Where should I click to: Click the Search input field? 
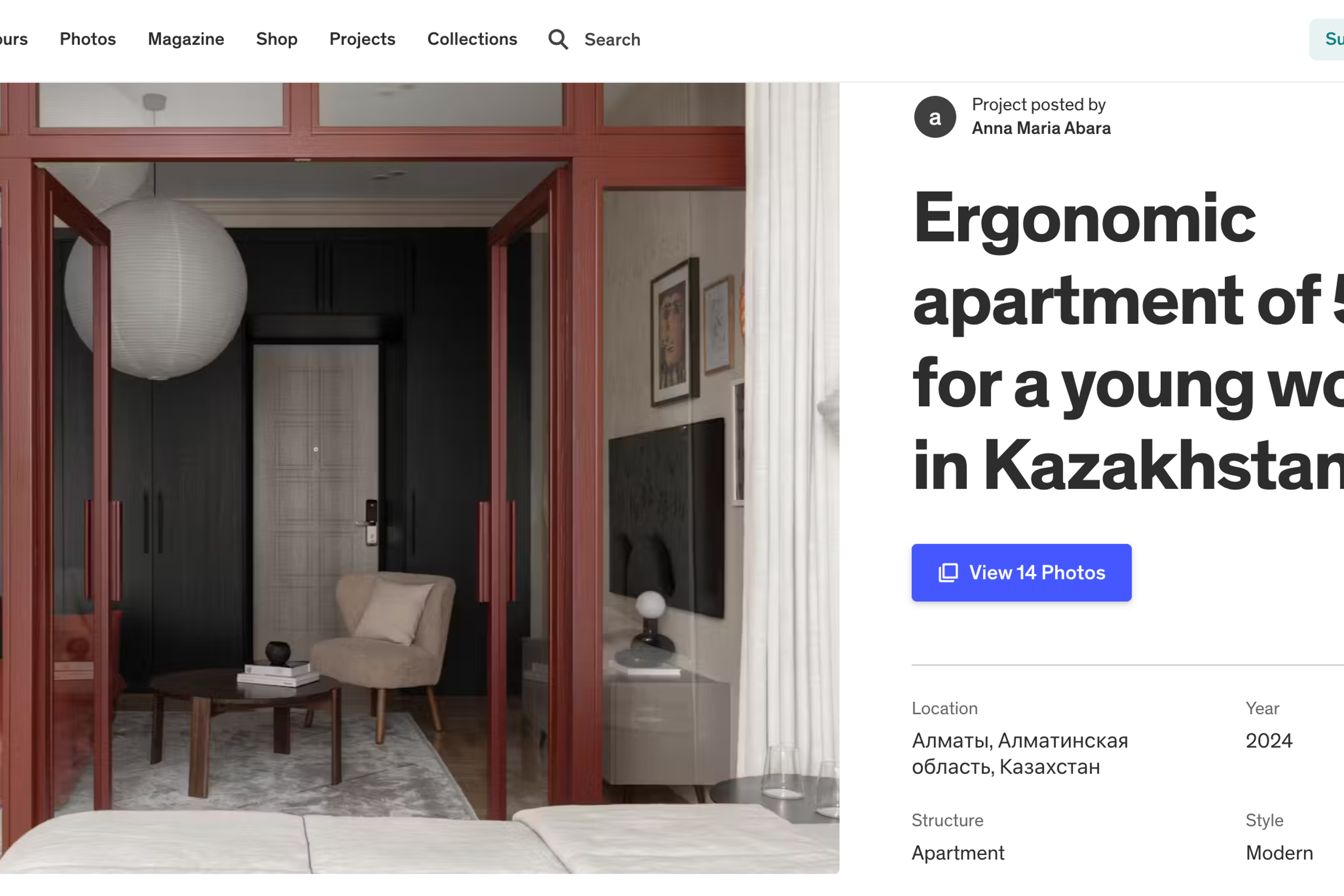[612, 39]
